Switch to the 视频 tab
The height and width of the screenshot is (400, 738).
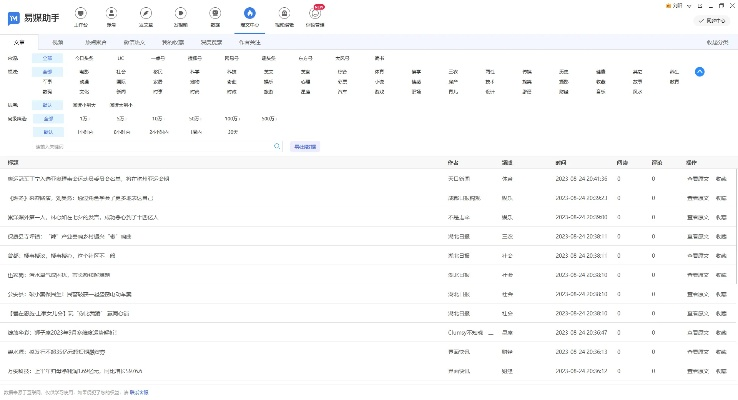pos(57,43)
